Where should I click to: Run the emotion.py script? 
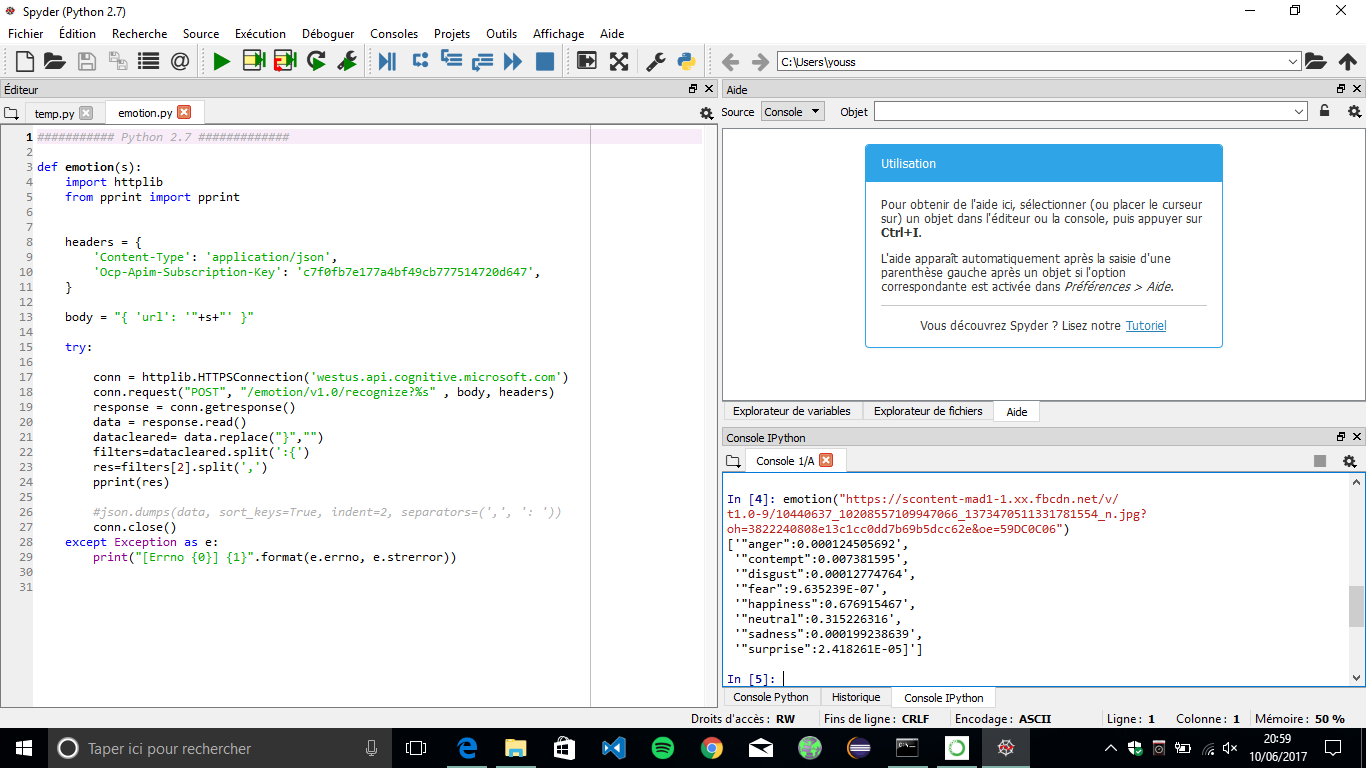pyautogui.click(x=222, y=61)
